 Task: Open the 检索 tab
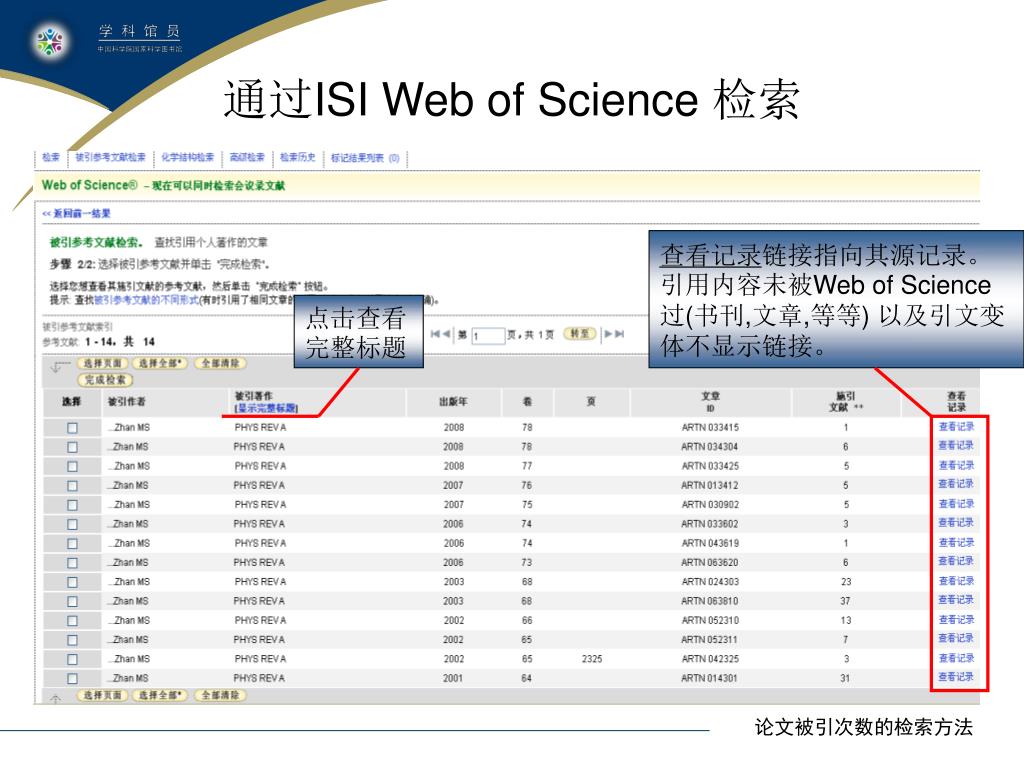click(51, 157)
